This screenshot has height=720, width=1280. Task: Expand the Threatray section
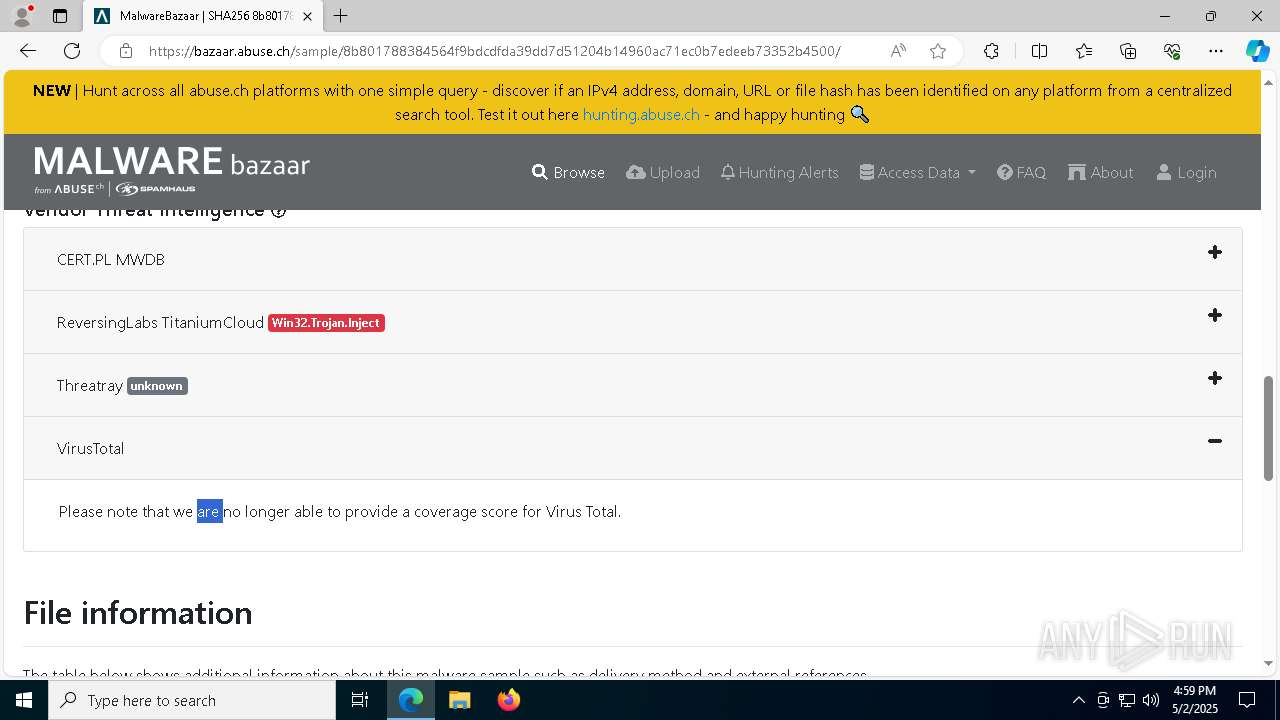[1215, 379]
